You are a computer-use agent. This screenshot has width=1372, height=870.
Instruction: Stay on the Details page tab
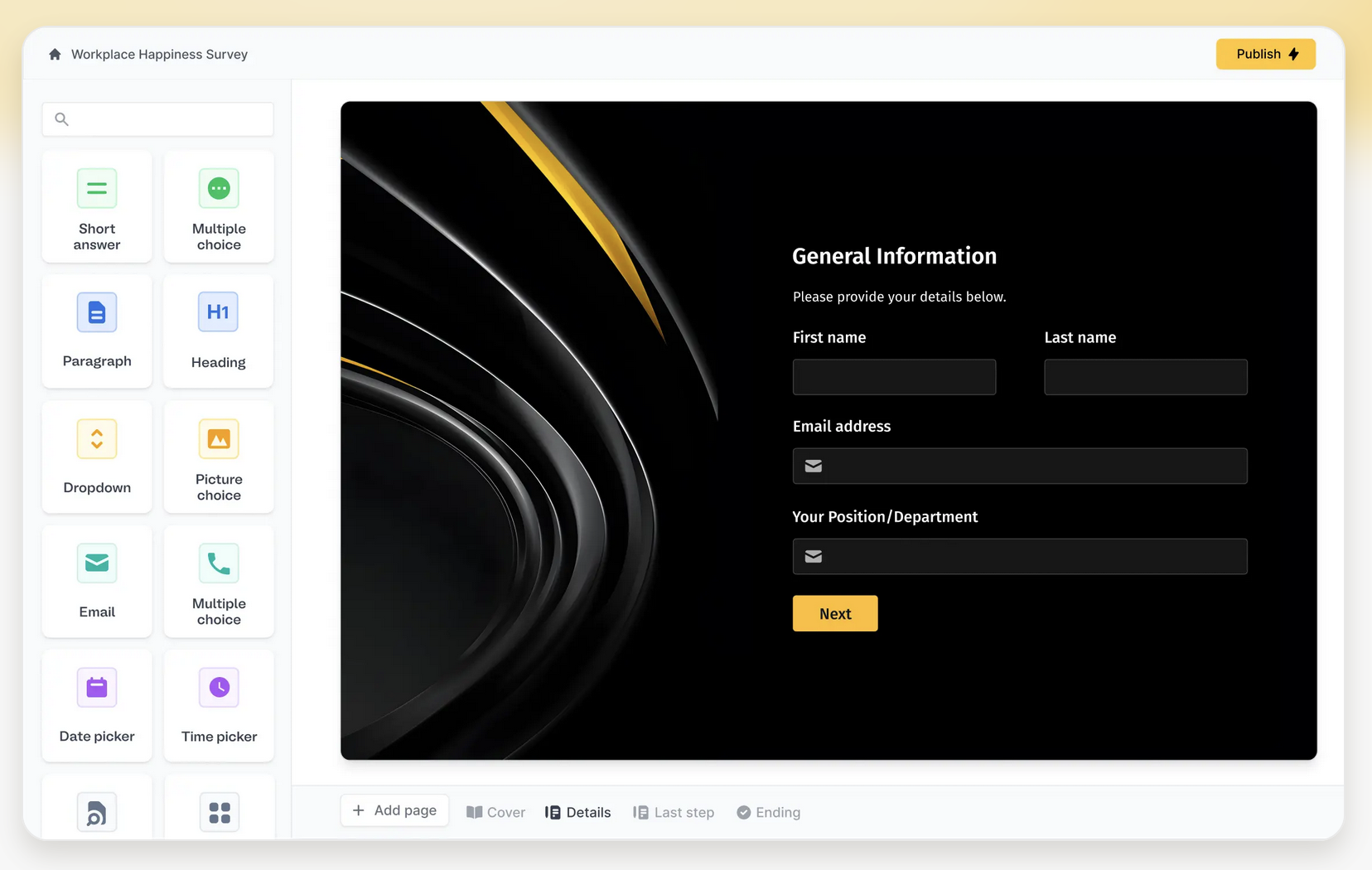577,812
